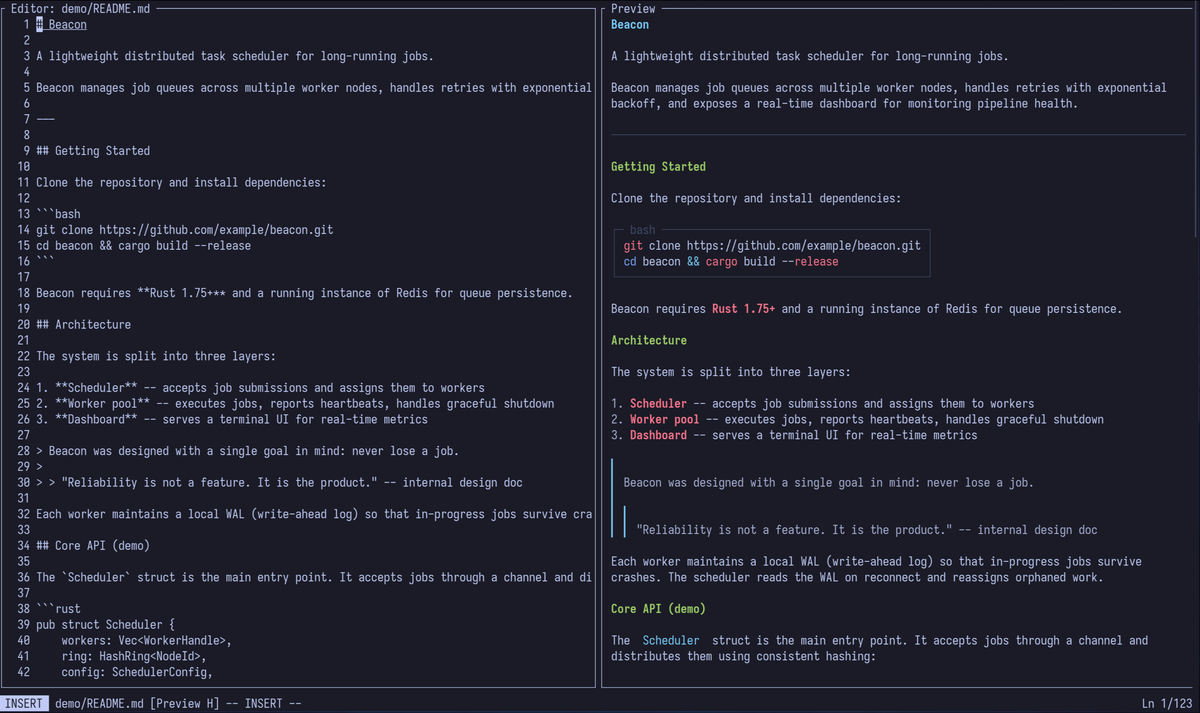Switch to the Preview pane title
Viewport: 1200px width, 713px height.
click(633, 8)
